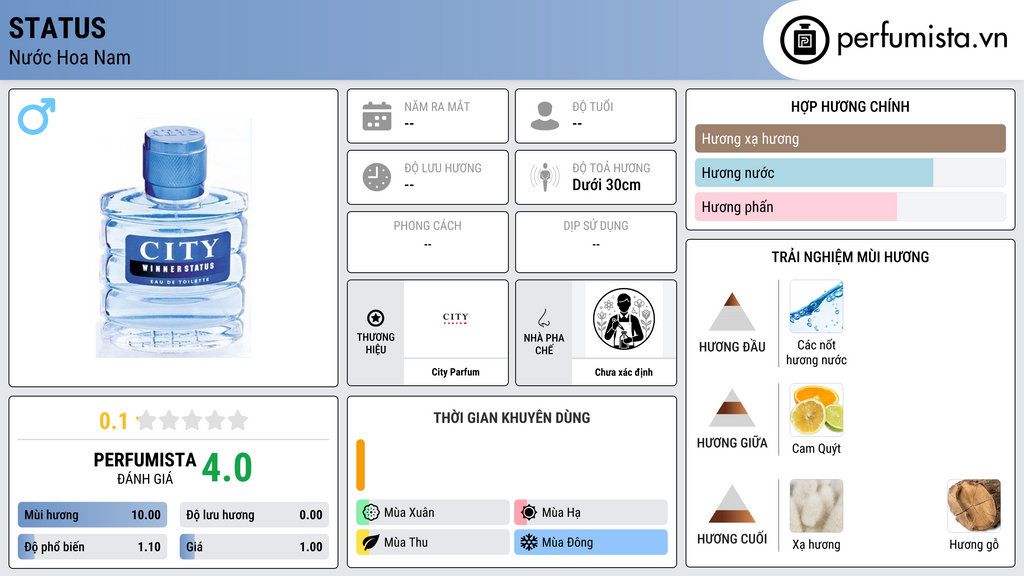Image resolution: width=1024 pixels, height=576 pixels.
Task: Click the clock icon beside Độ Lưu Hương
Action: point(377,177)
